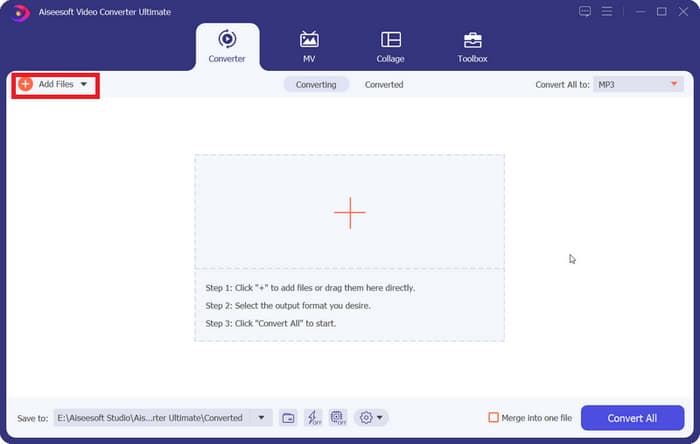Click the large plus in drop area
700x444 pixels.
click(x=350, y=213)
